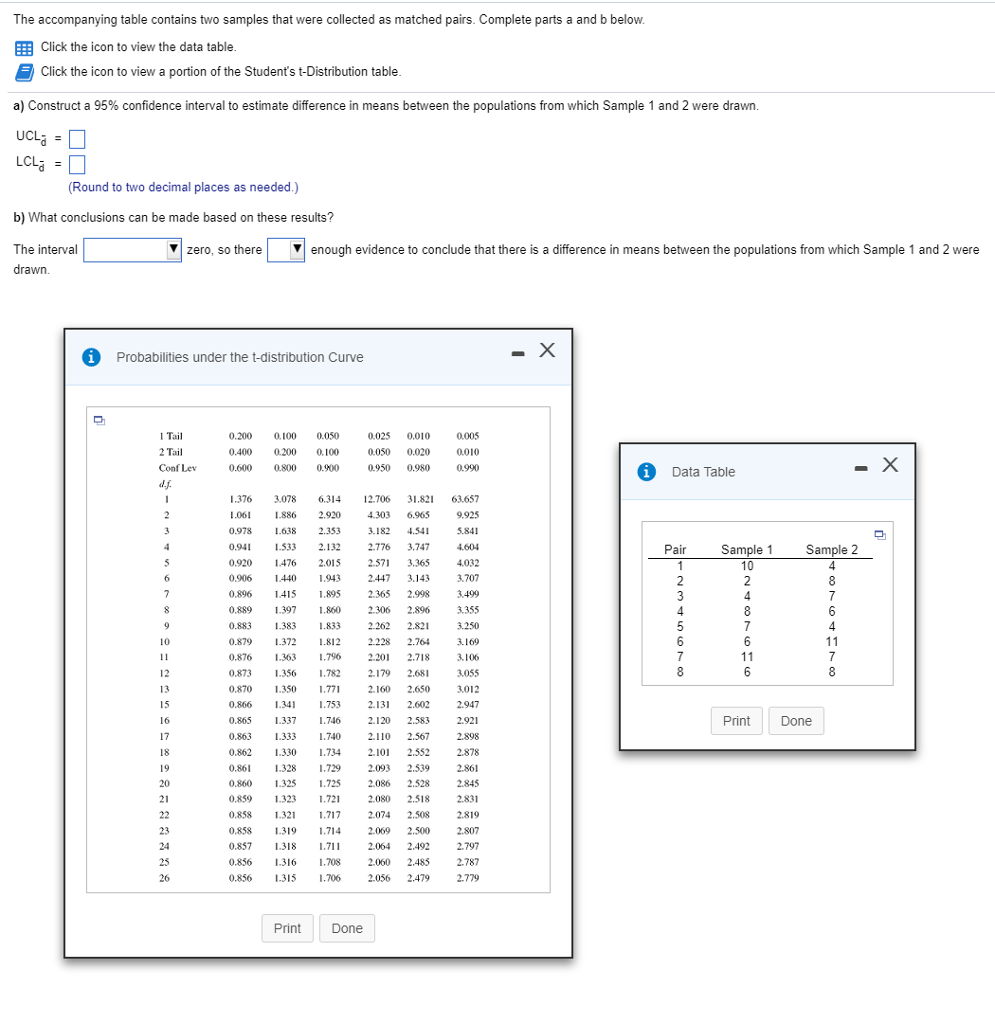Screen dimensions: 995x1024
Task: Click the 'Conf Lev' row label
Action: pos(178,468)
